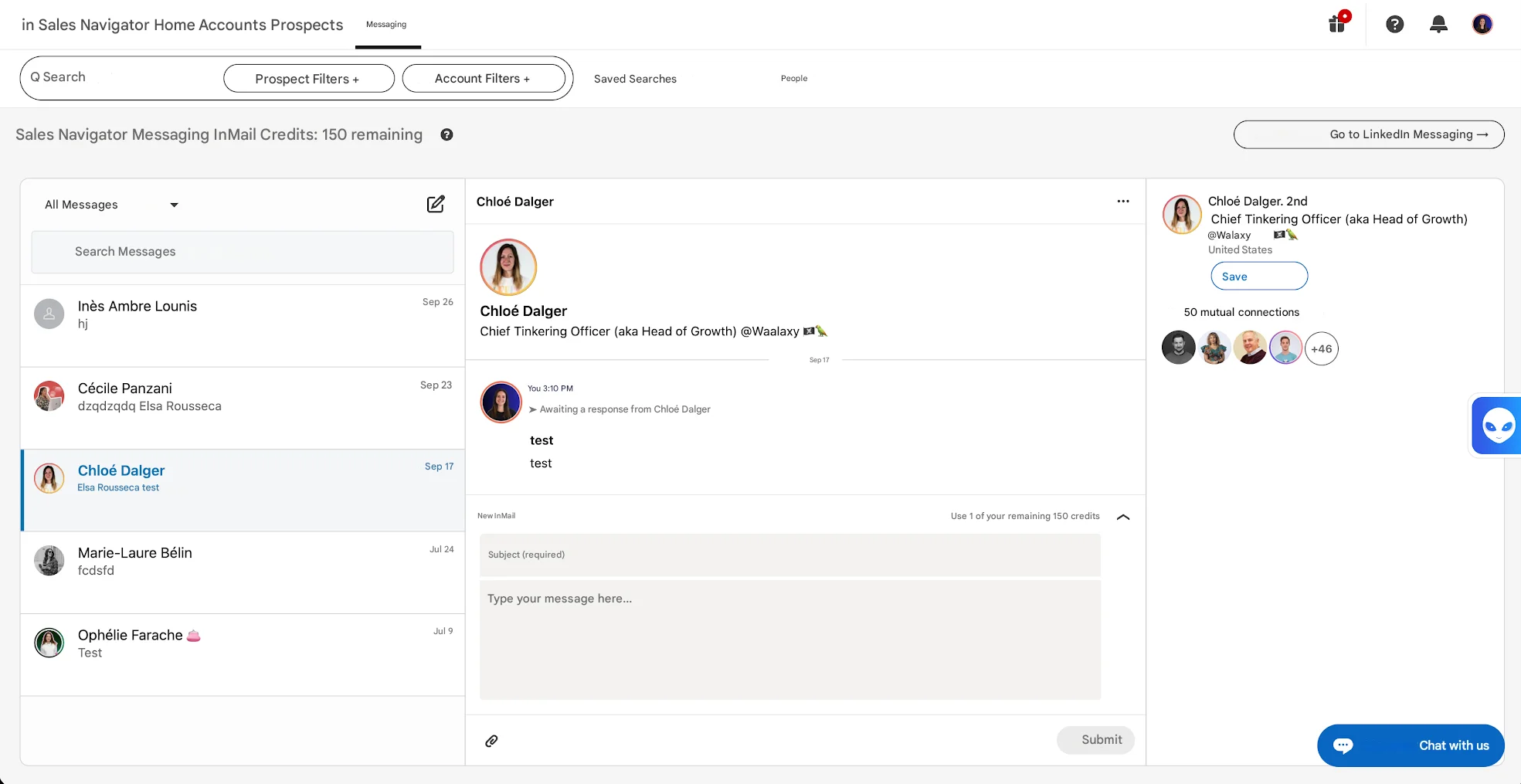Image resolution: width=1521 pixels, height=784 pixels.
Task: Select the Chloé Dalger conversation row
Action: (243, 490)
